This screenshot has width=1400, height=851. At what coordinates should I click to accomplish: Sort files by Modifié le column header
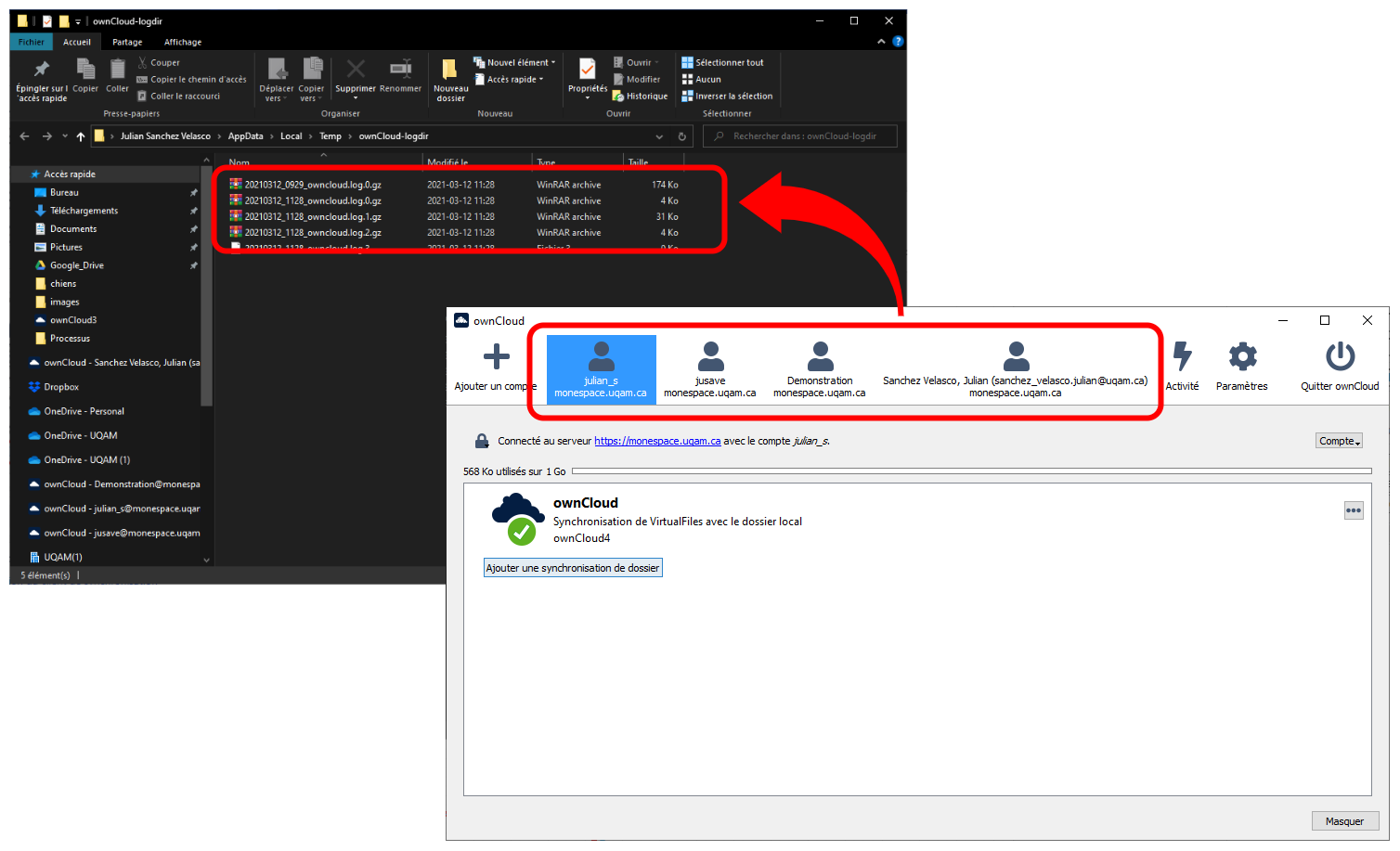[476, 161]
